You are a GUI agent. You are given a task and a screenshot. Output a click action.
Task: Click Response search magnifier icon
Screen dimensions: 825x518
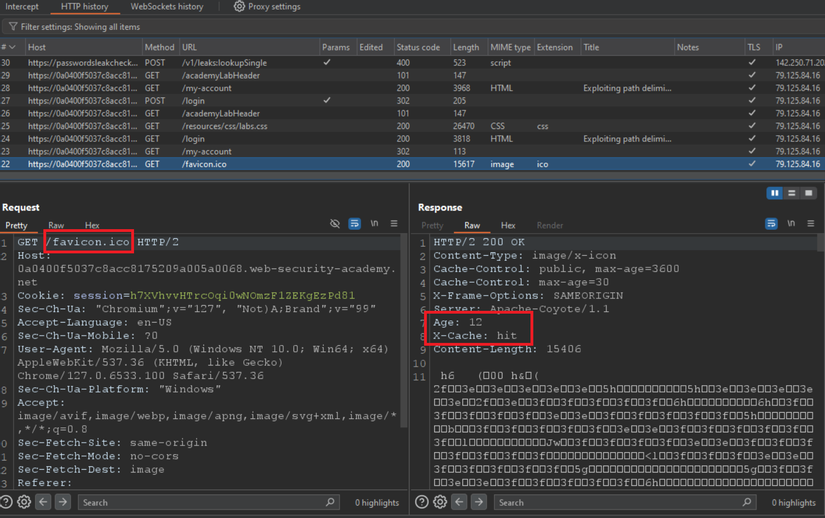click(x=747, y=502)
